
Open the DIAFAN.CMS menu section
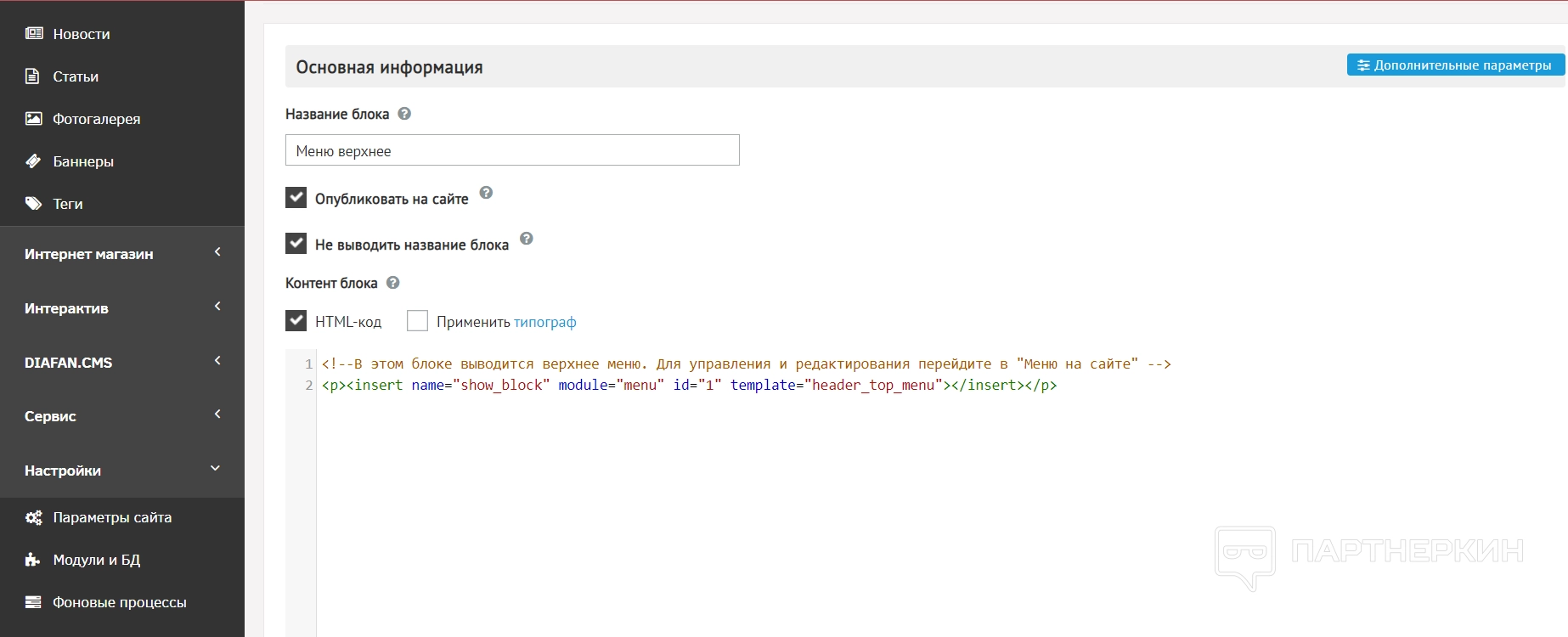point(122,363)
